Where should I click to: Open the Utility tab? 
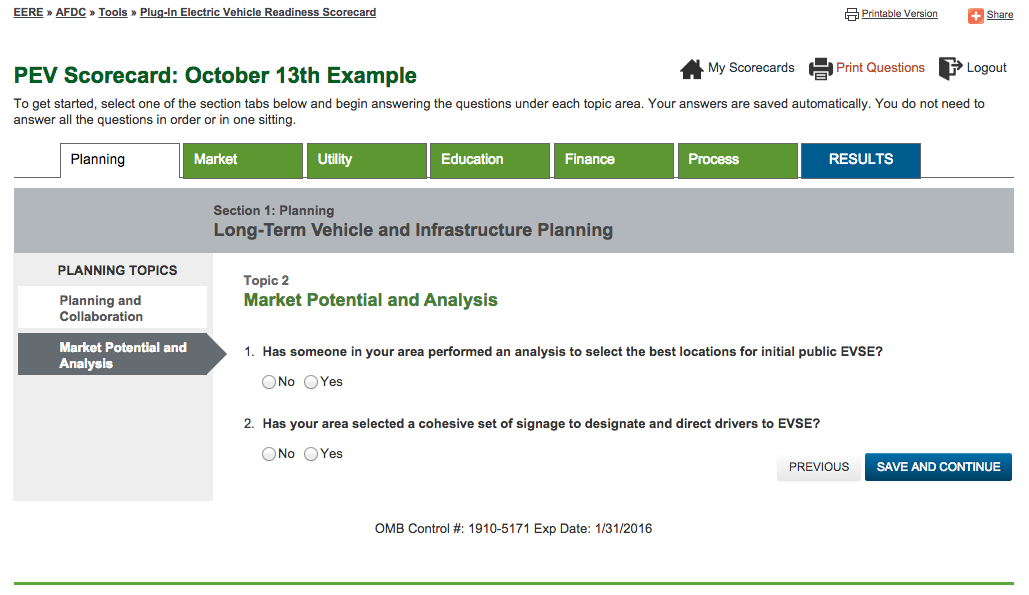tap(366, 160)
